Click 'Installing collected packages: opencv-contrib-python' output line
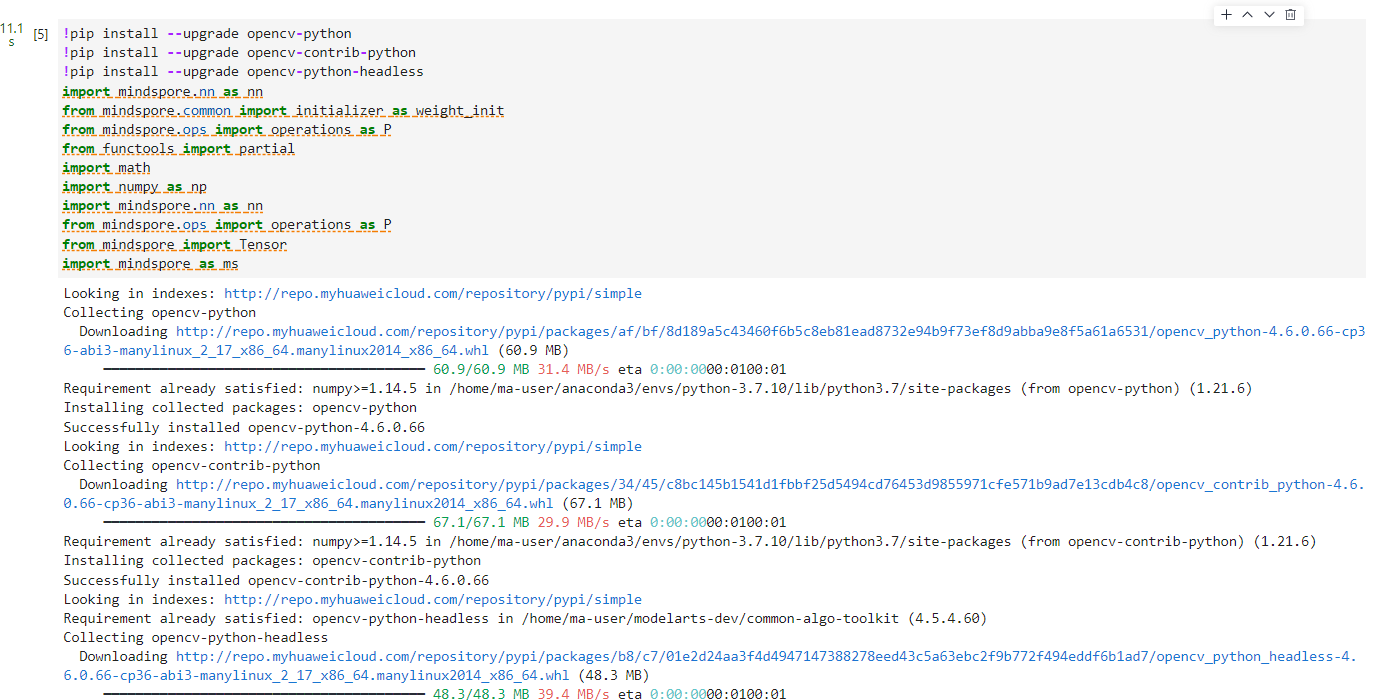 pyautogui.click(x=272, y=561)
